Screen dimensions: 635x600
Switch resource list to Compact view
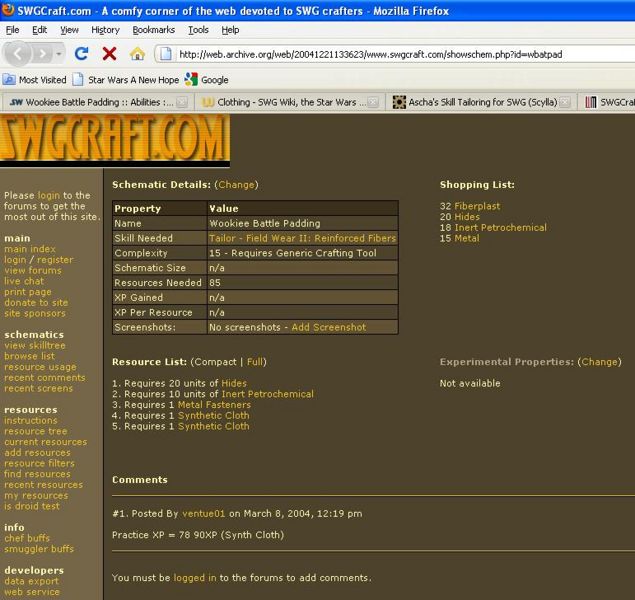point(215,361)
